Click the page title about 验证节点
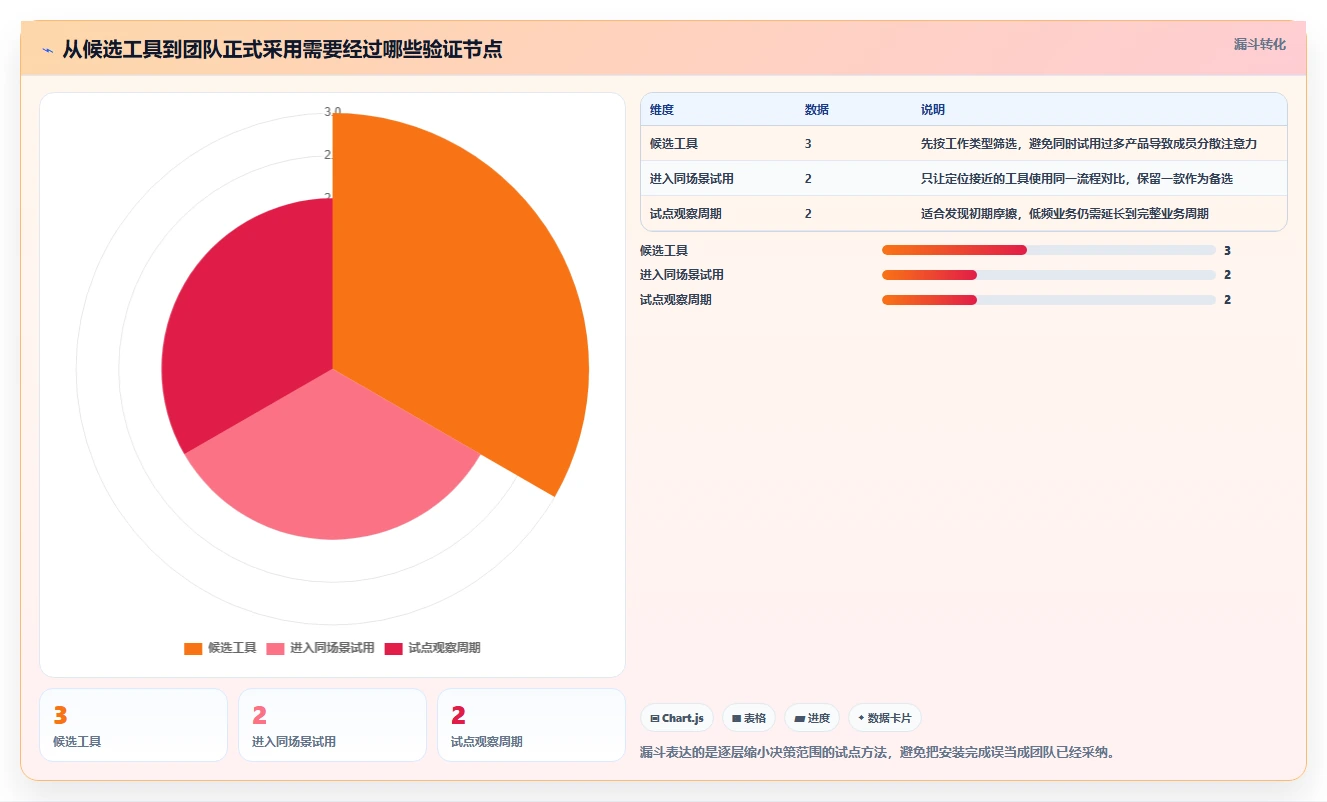The height and width of the screenshot is (802, 1327). click(282, 49)
